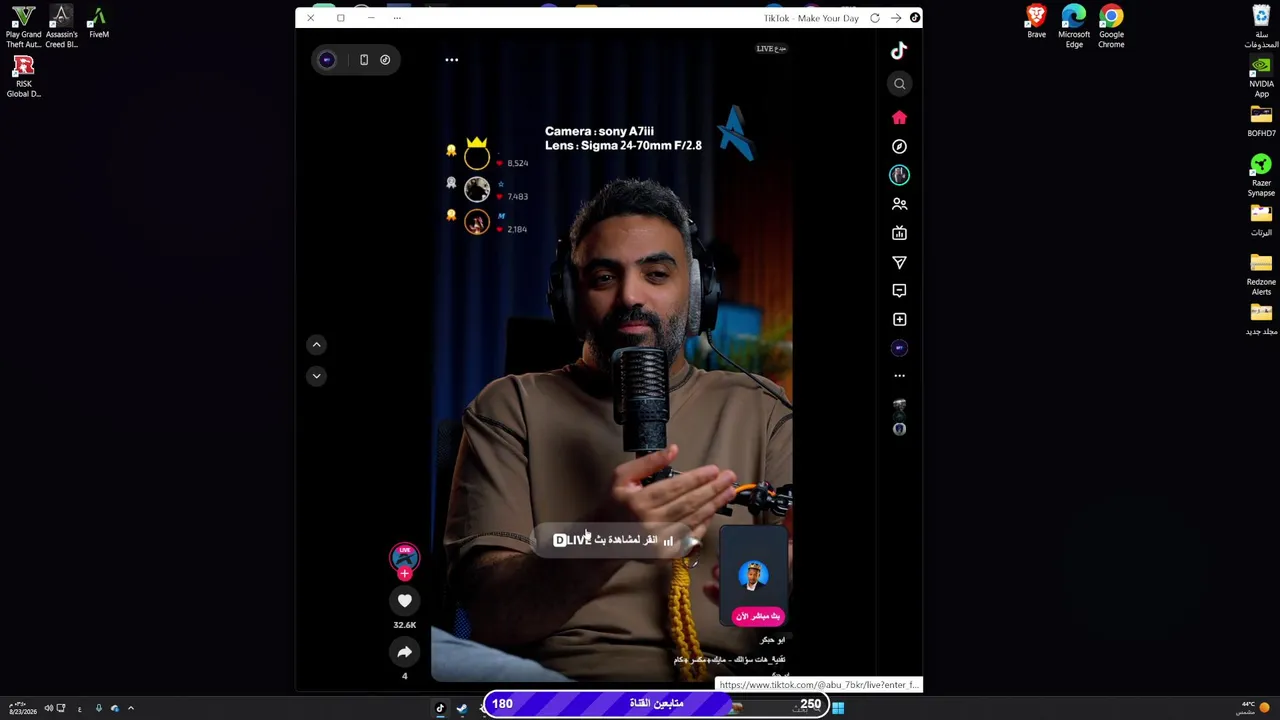Open the NVIDIA App shortcut
The width and height of the screenshot is (1280, 720).
(x=1261, y=78)
